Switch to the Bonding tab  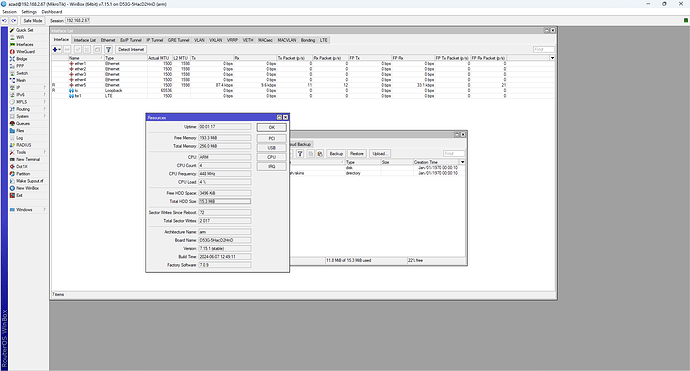(x=308, y=40)
